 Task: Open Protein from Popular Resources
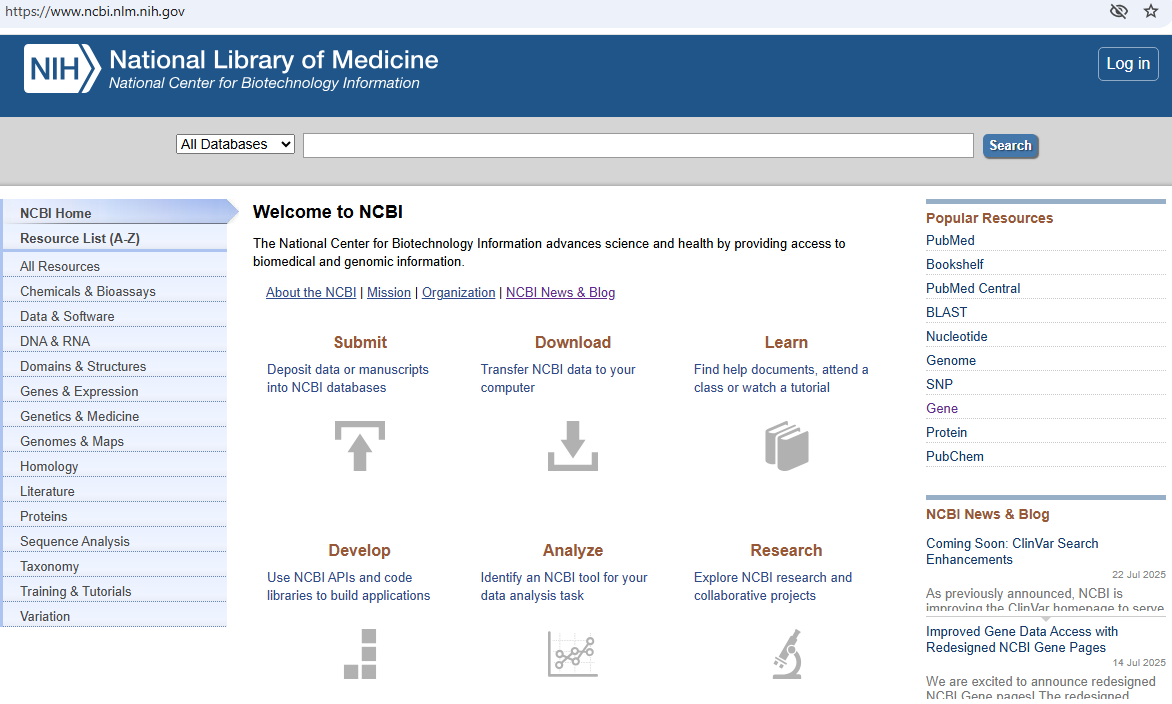[946, 432]
